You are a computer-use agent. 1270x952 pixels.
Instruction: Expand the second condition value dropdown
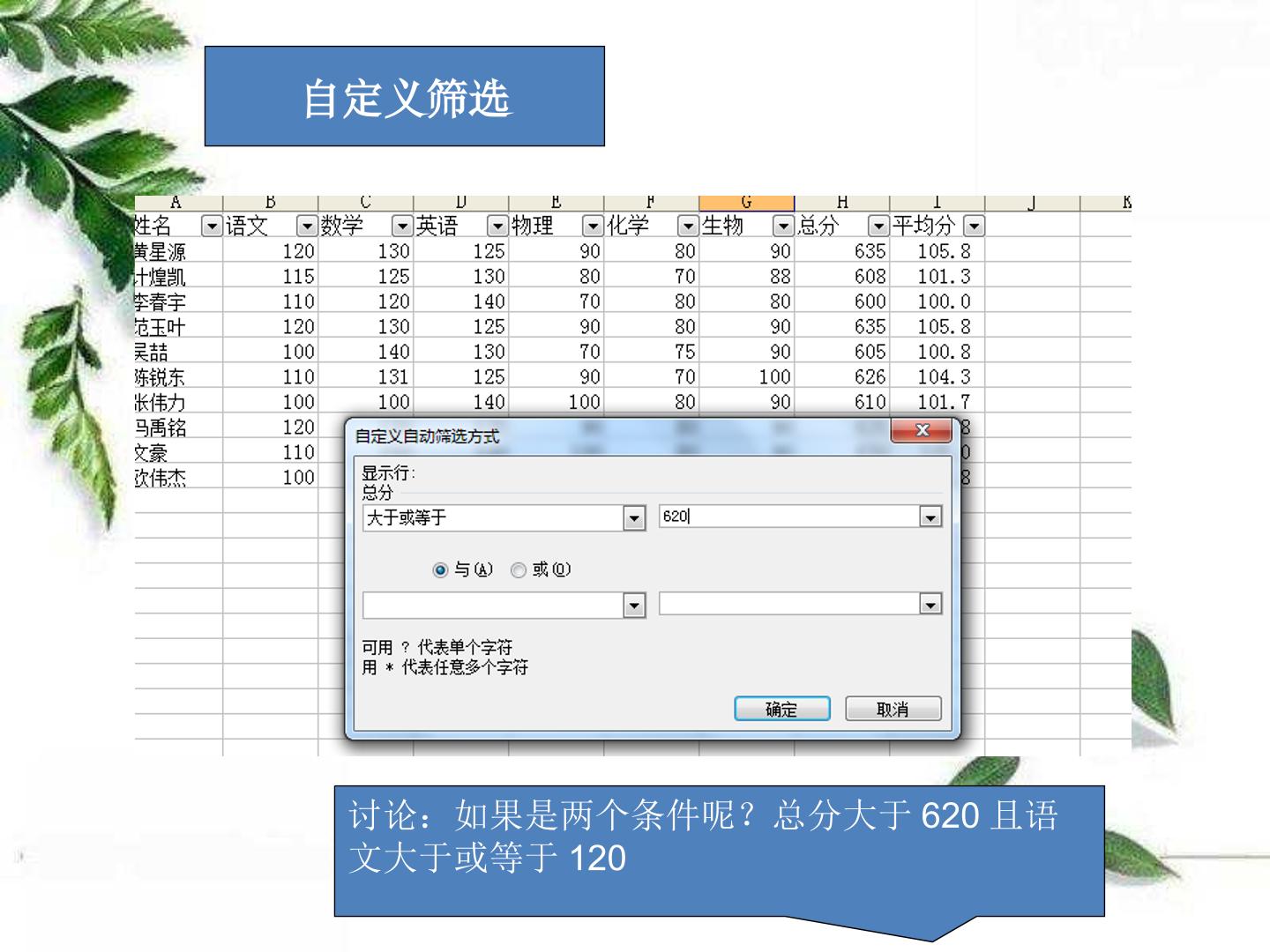(x=930, y=605)
